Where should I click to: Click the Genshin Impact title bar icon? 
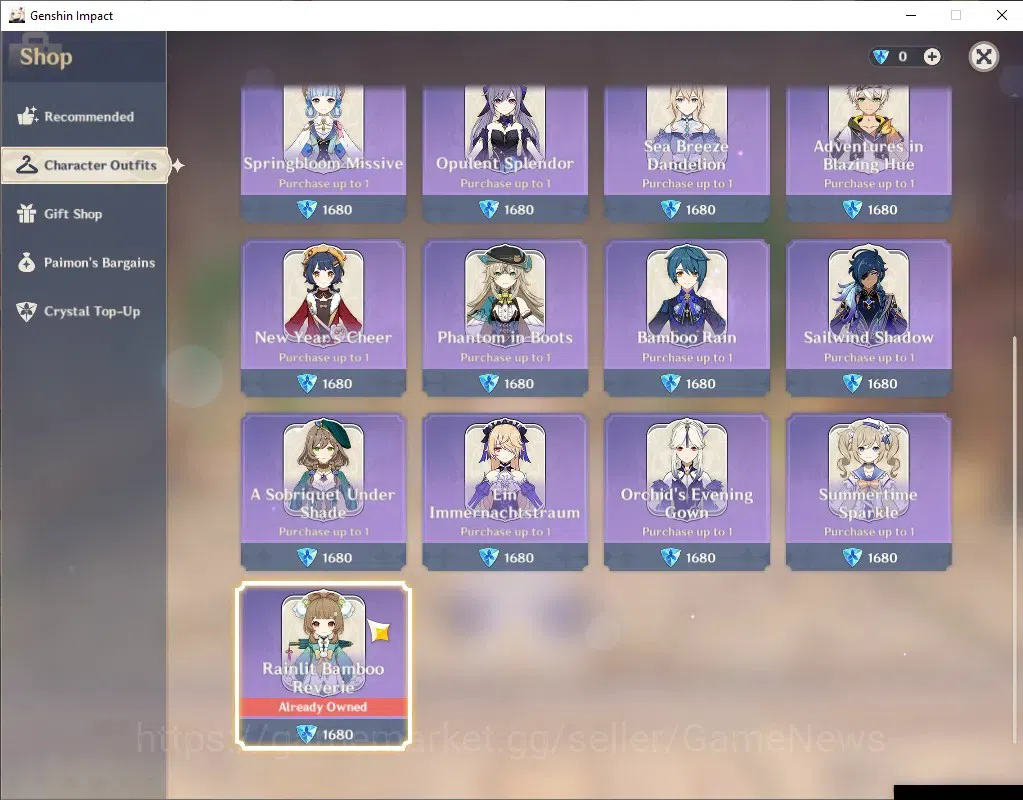pos(16,15)
